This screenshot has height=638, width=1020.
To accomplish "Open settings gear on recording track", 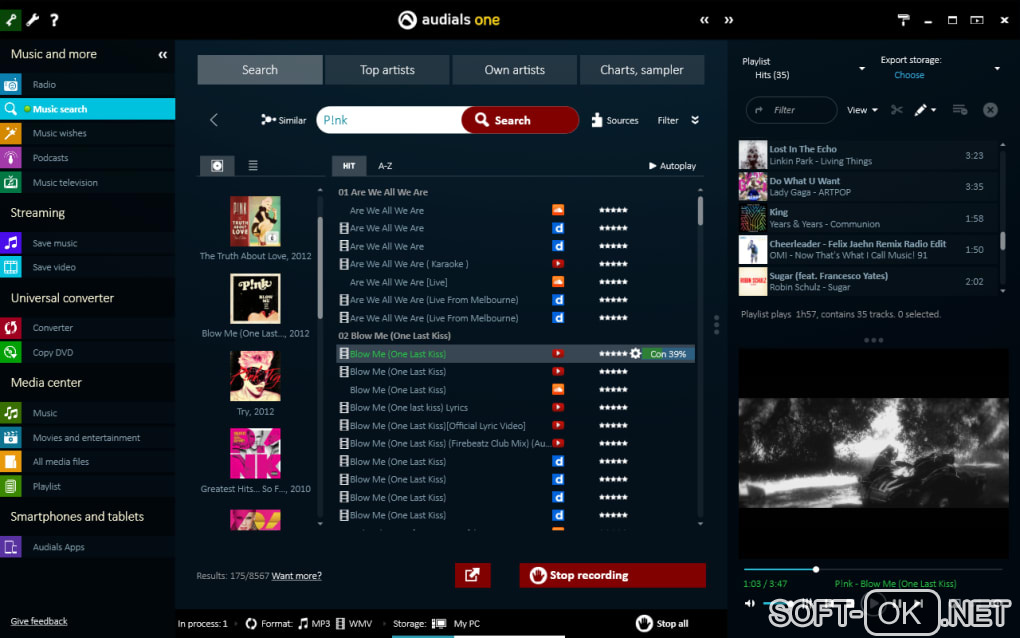I will tap(636, 354).
